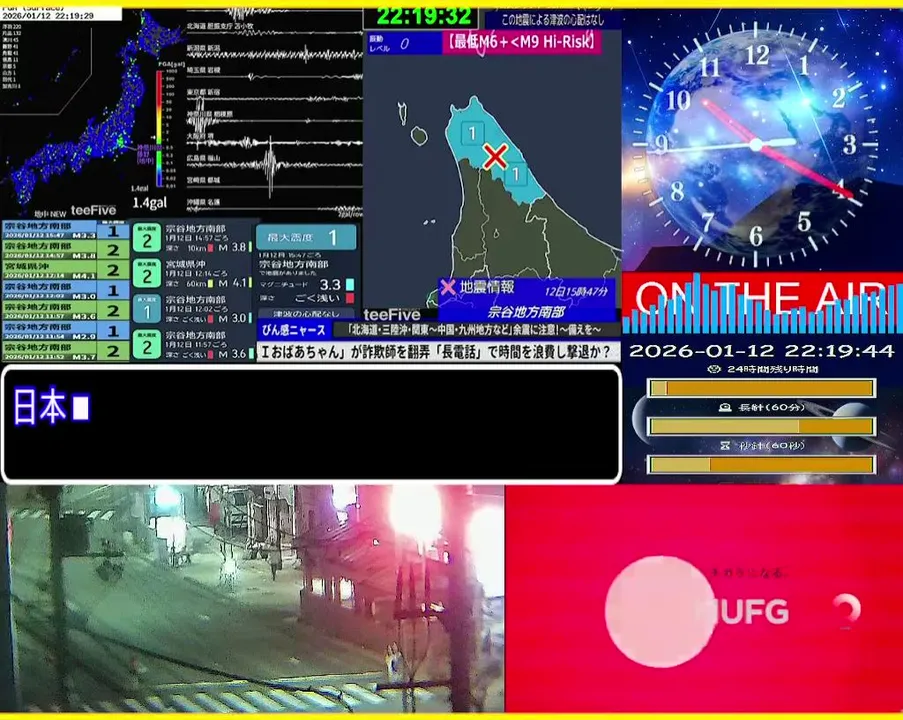Select the 宗谷地方南部 M3.7 list row
Image resolution: width=903 pixels, height=720 pixels.
pyautogui.click(x=66, y=351)
